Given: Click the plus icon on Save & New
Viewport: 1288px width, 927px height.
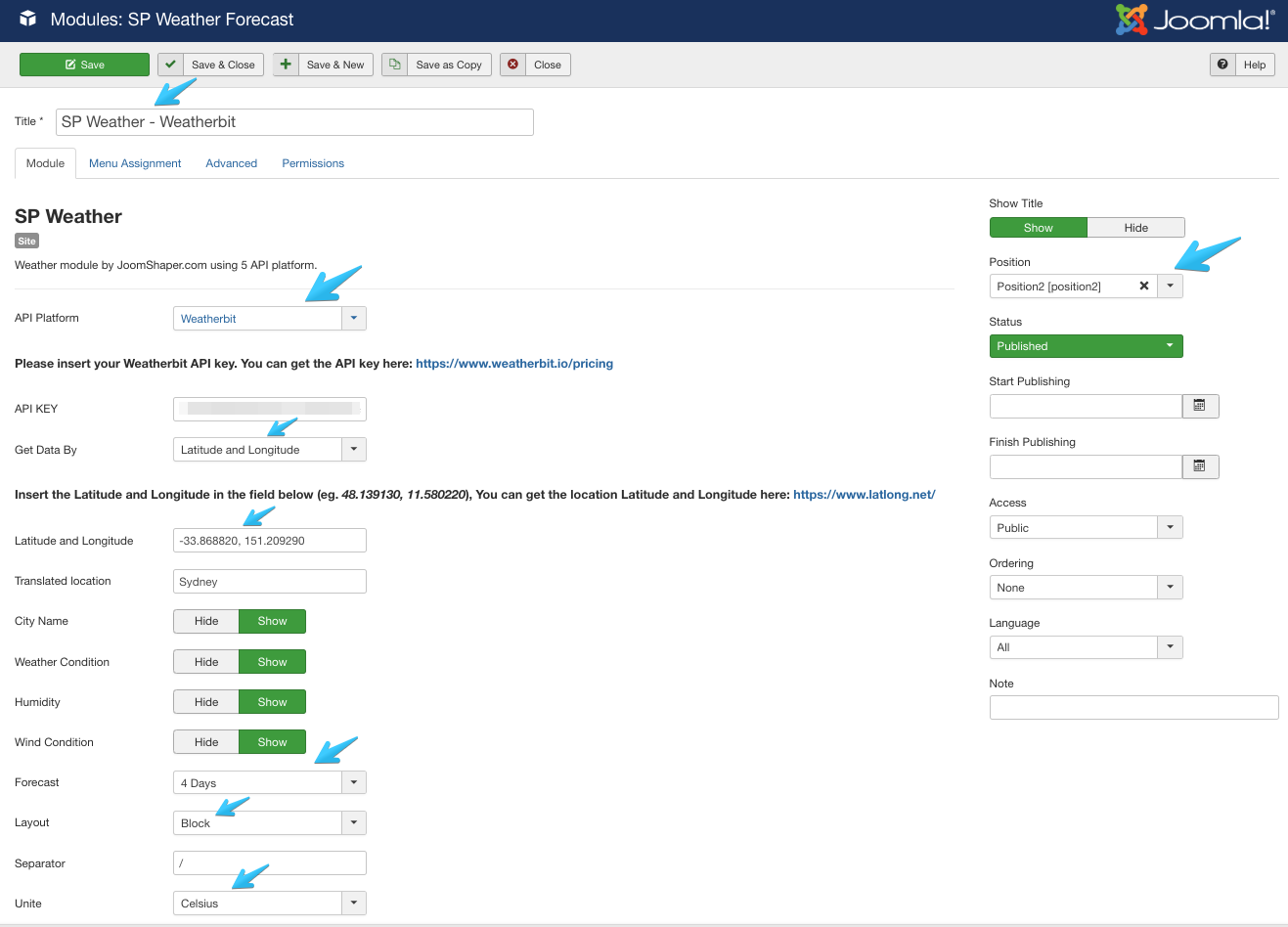Looking at the screenshot, I should click(286, 65).
